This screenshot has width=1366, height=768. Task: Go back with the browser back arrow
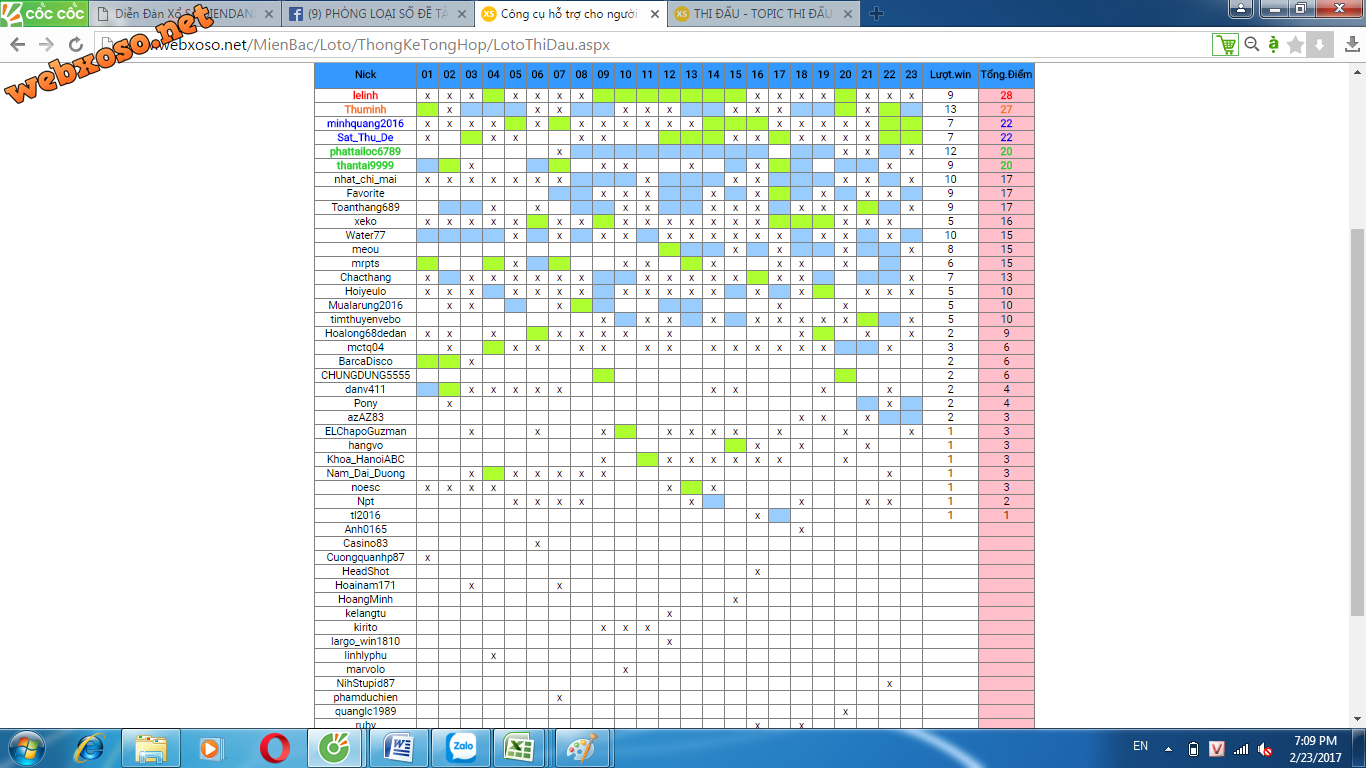click(18, 45)
